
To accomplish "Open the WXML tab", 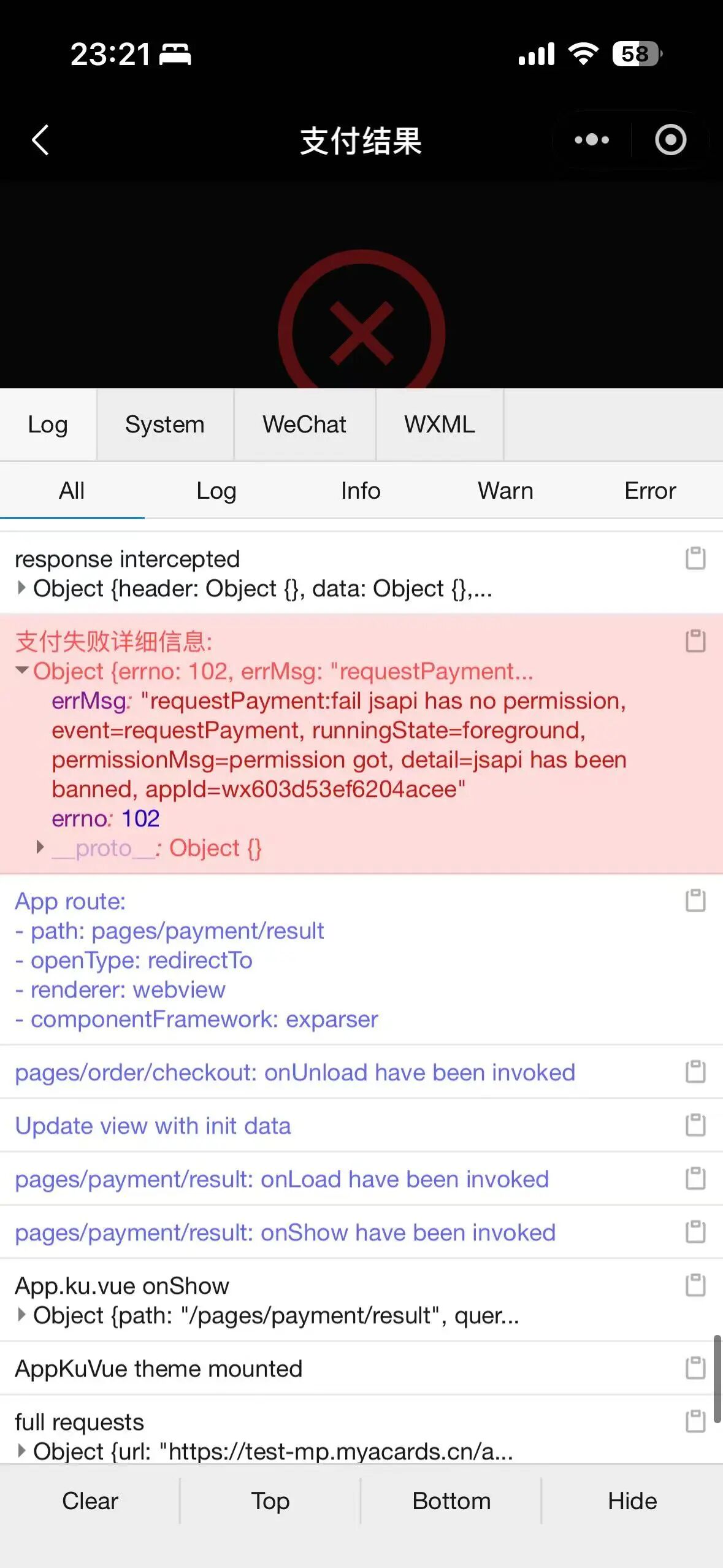I will [x=440, y=425].
